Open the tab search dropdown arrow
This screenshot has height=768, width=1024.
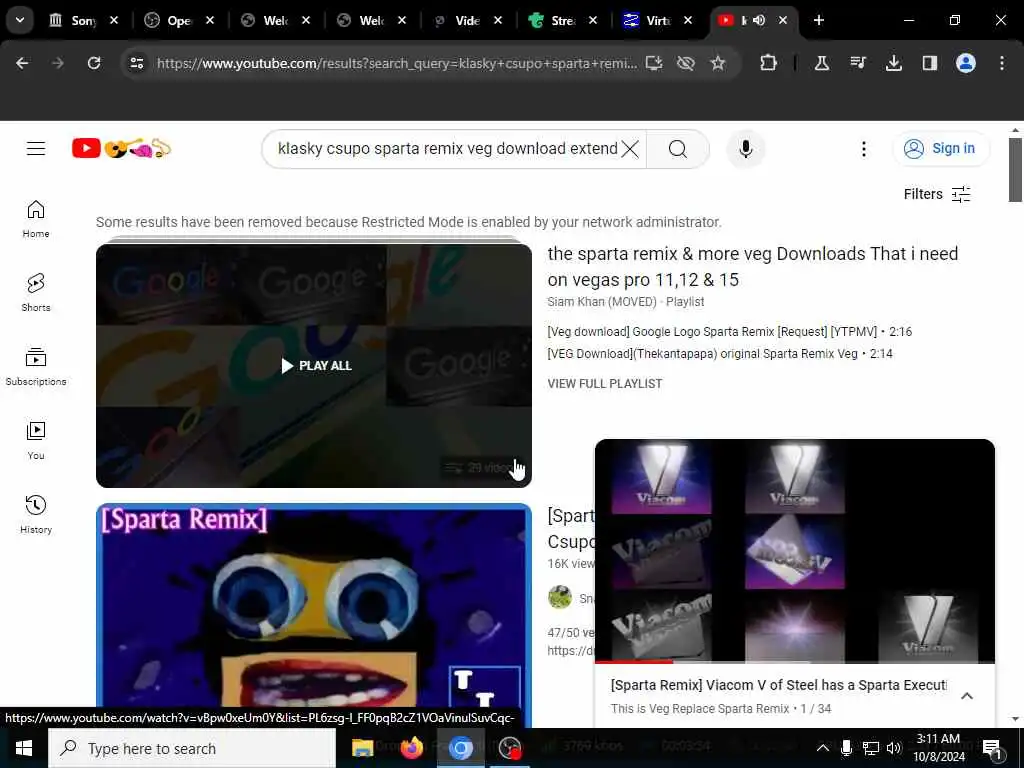(20, 20)
